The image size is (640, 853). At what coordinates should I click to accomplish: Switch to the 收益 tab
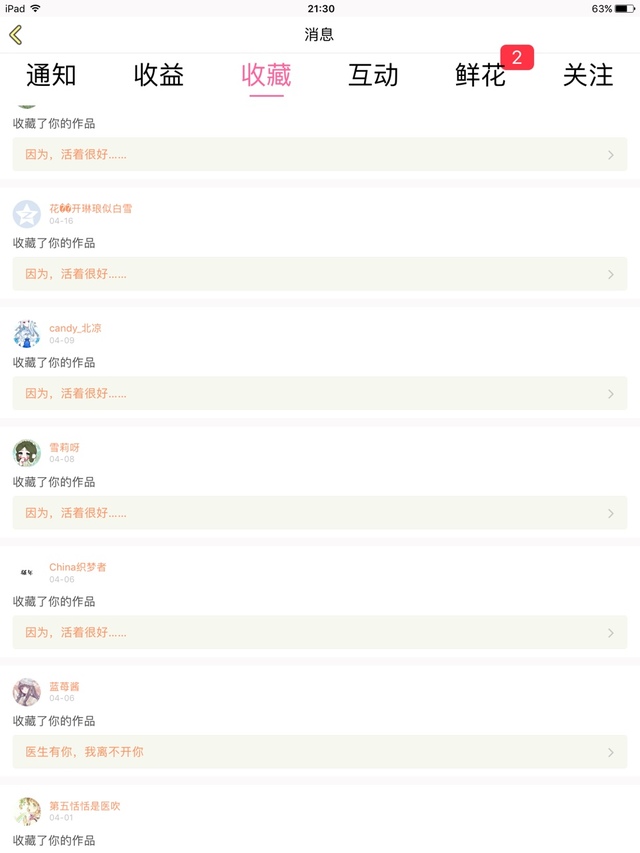click(x=158, y=75)
